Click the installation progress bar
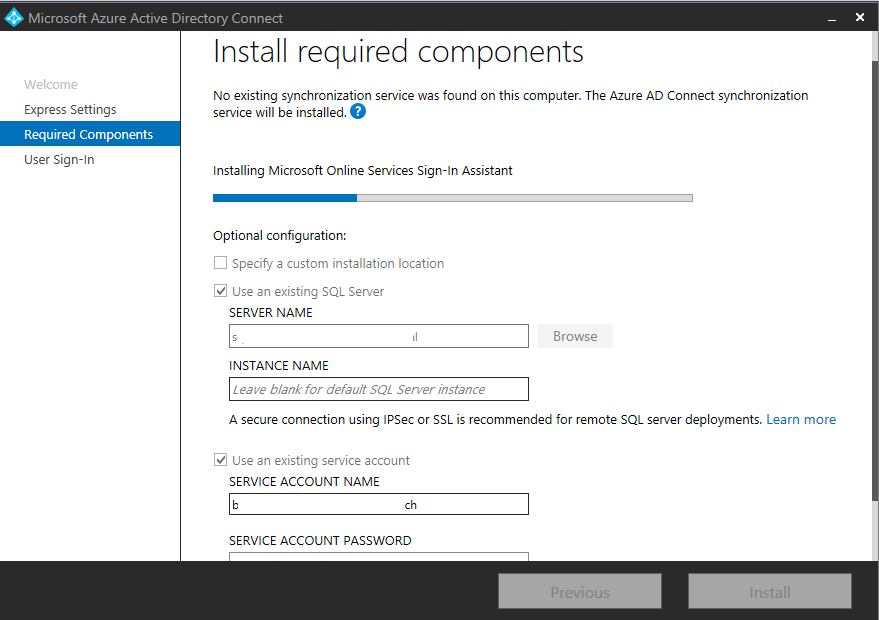Image resolution: width=879 pixels, height=620 pixels. 452,198
